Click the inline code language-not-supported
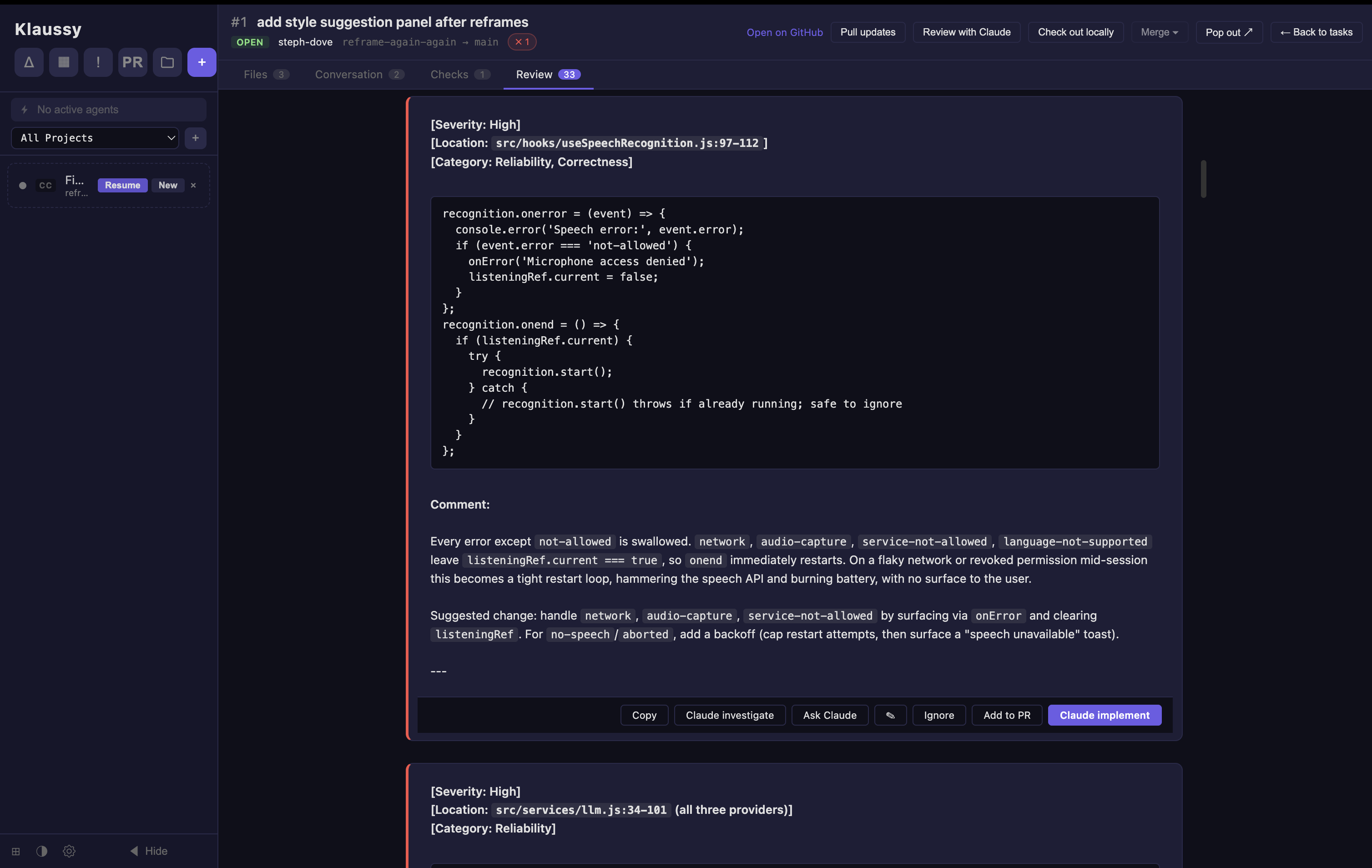The width and height of the screenshot is (1372, 868). point(1074,541)
